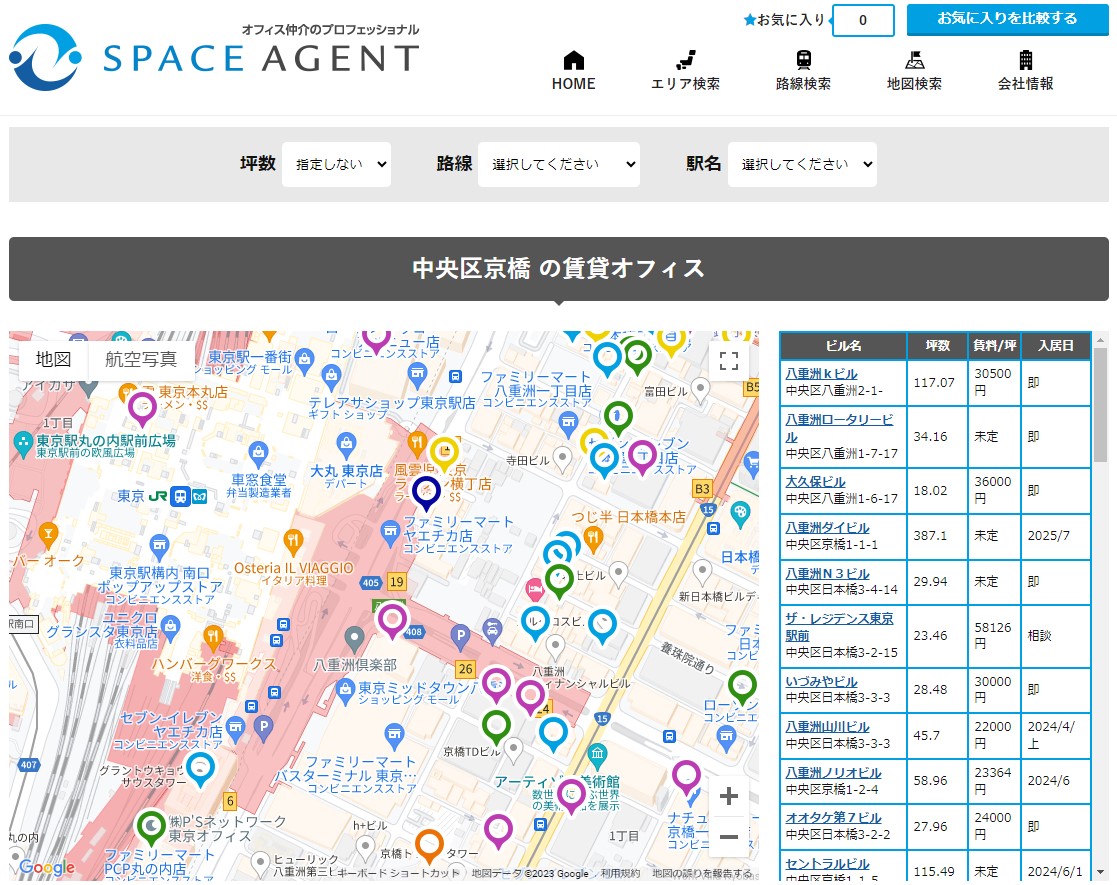Image resolution: width=1117 pixels, height=885 pixels.
Task: Switch map to 航空写真 view
Action: 141,360
